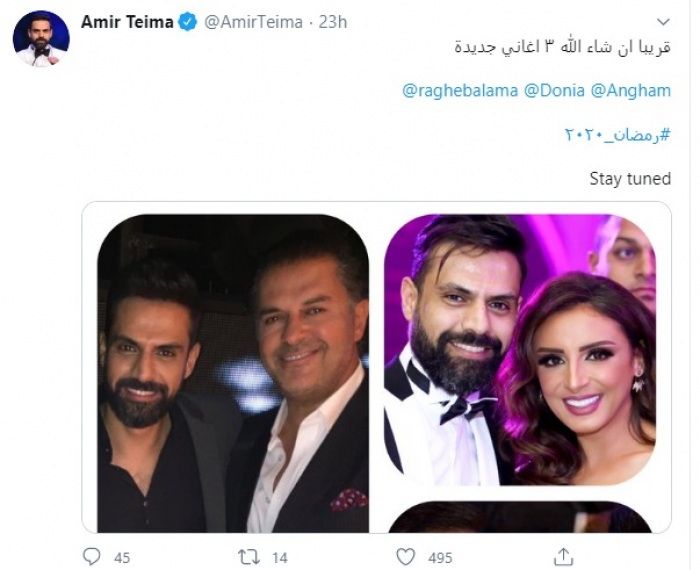This screenshot has height=570, width=700.
Task: Click the retweet arrows icon
Action: click(247, 556)
